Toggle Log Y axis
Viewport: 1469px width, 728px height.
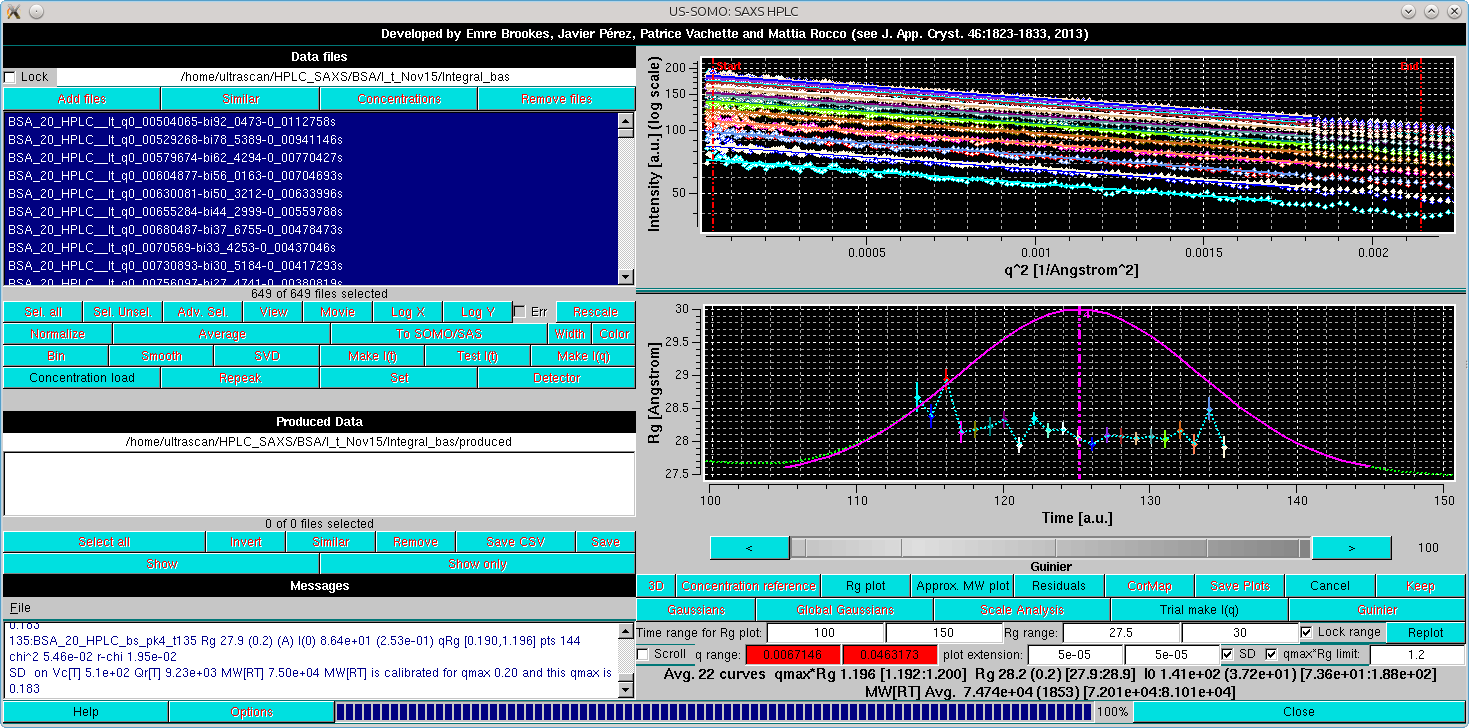point(478,312)
